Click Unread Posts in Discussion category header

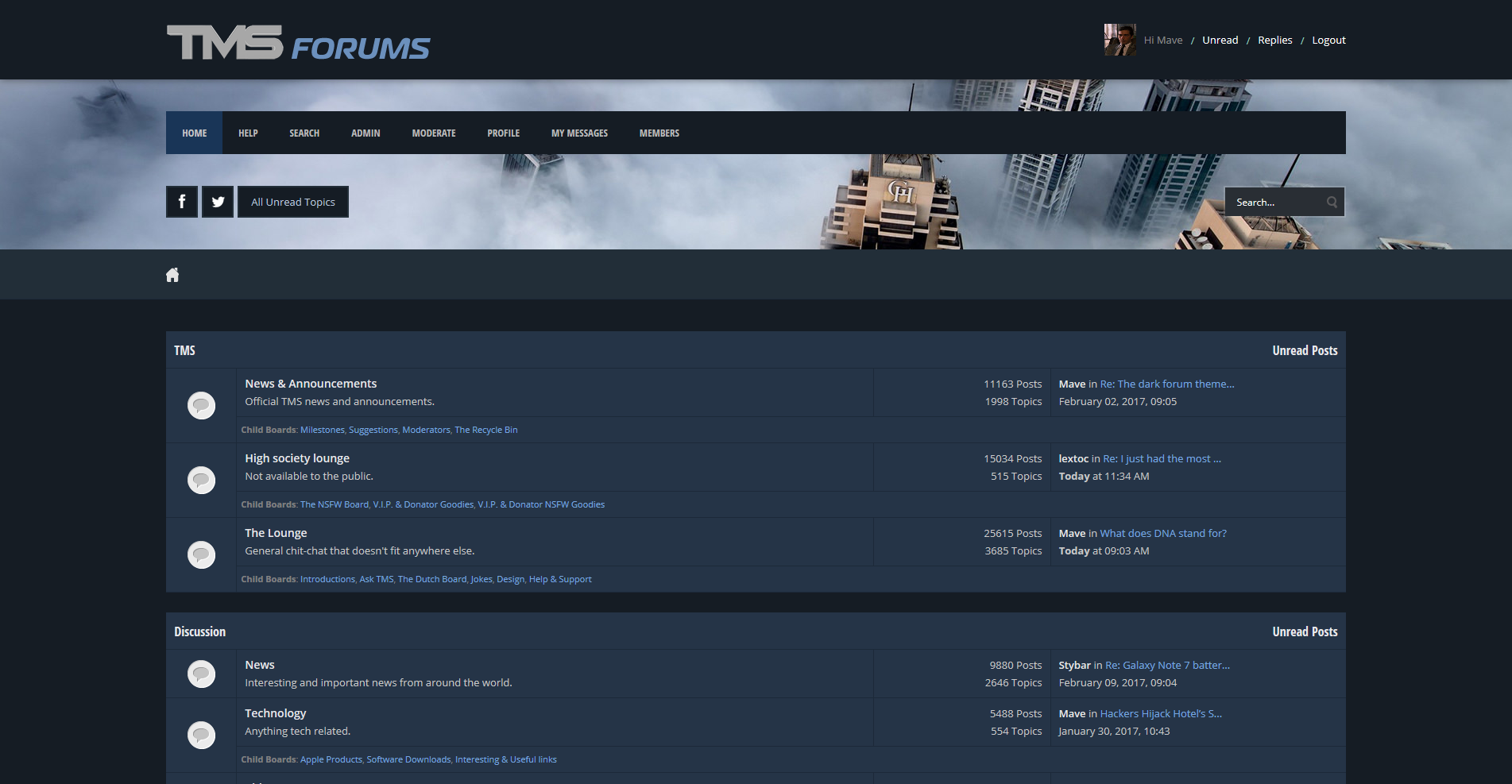(x=1305, y=631)
